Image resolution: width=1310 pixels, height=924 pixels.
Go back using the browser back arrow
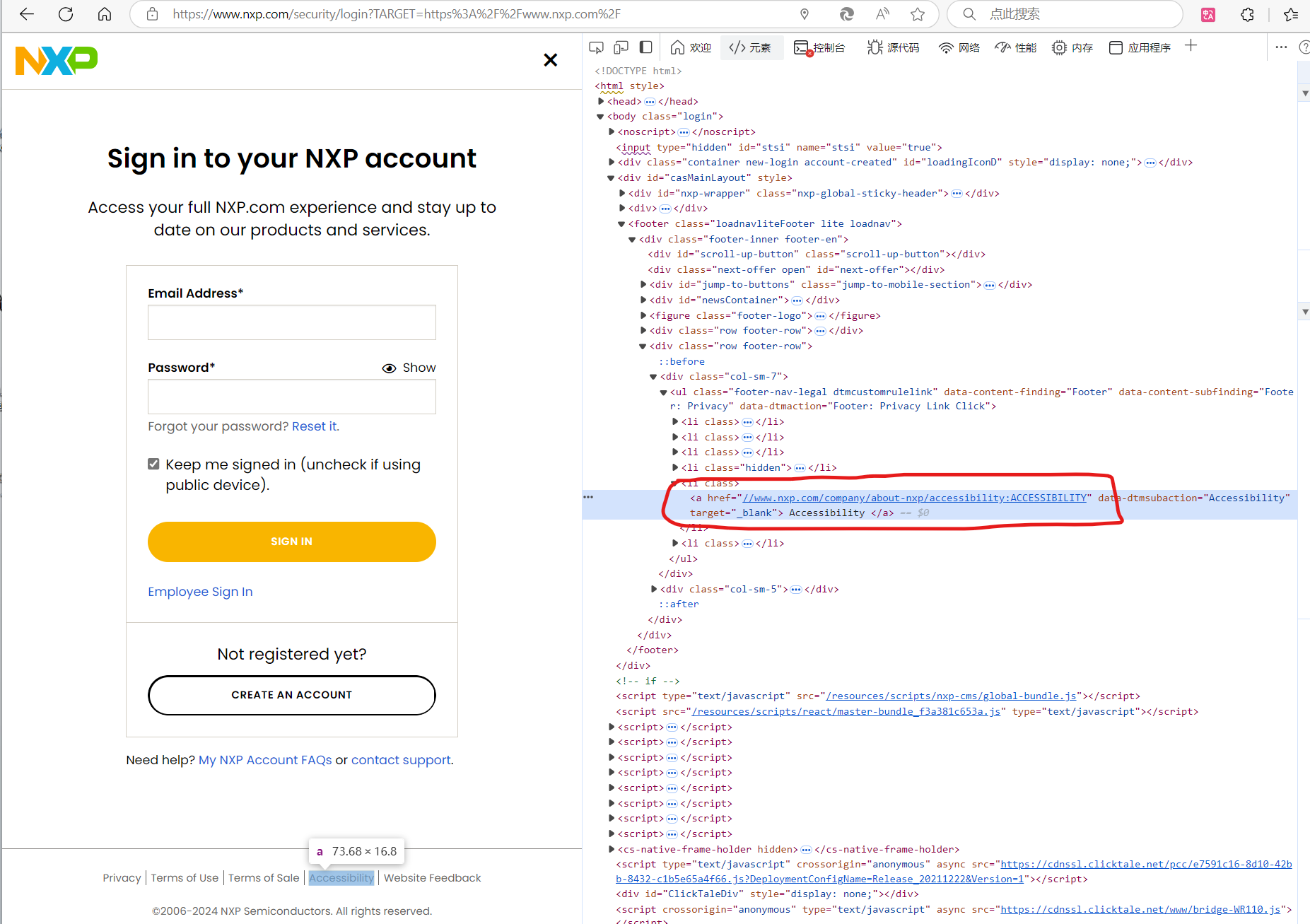coord(27,14)
